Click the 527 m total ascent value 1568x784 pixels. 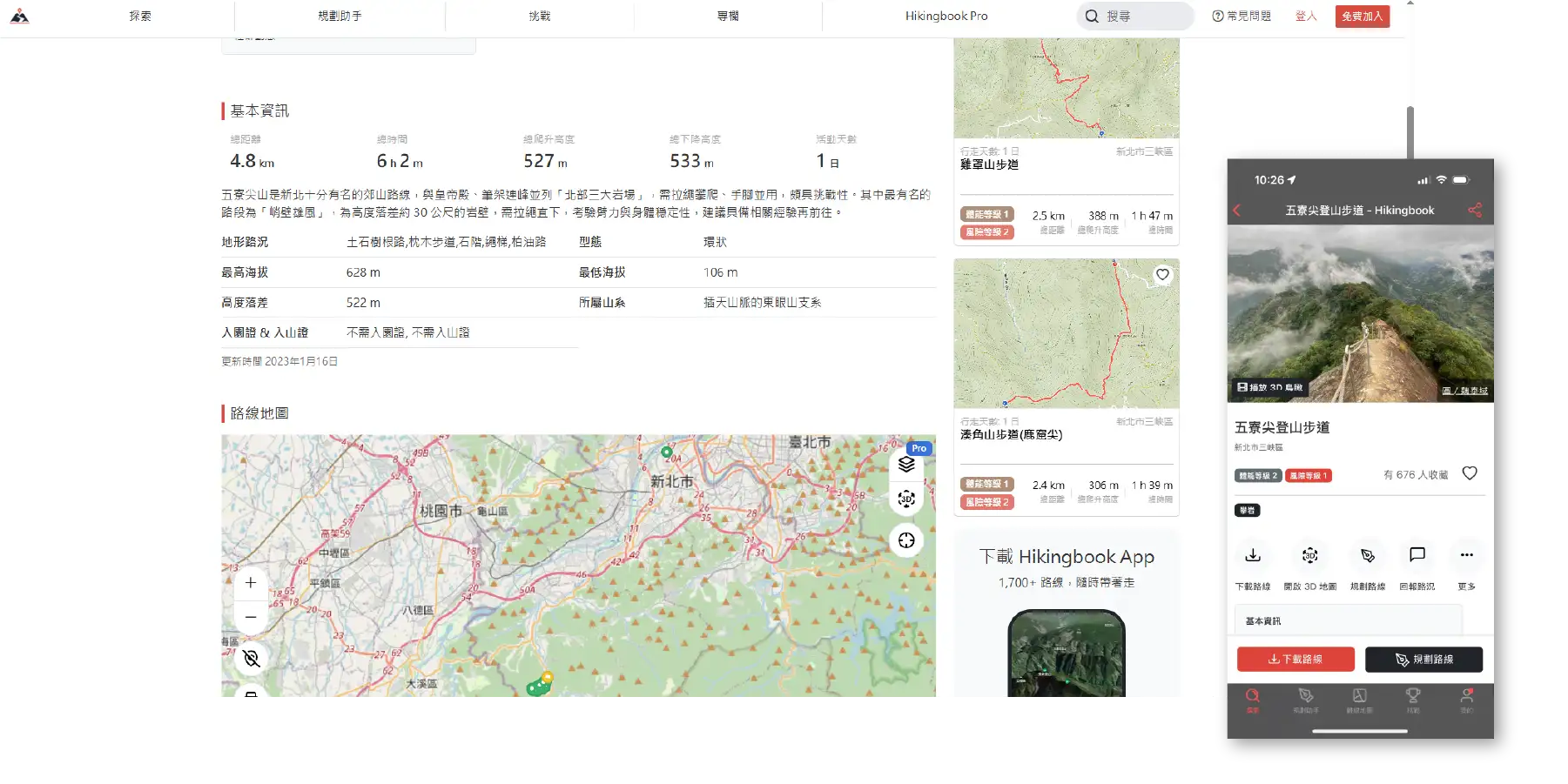click(545, 161)
